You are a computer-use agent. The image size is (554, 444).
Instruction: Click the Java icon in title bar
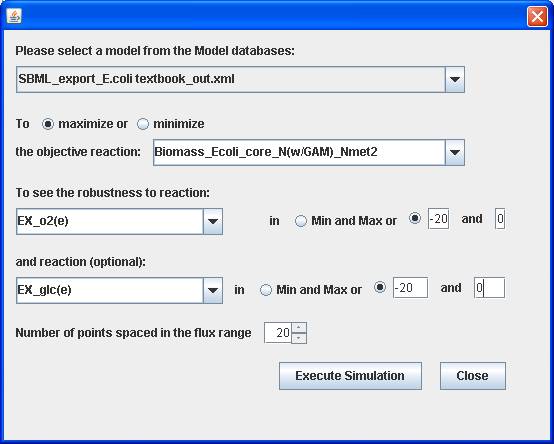pos(14,16)
